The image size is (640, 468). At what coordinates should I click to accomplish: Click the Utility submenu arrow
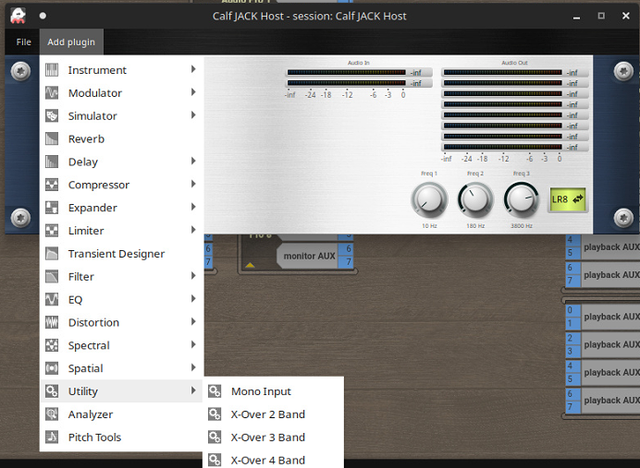(x=193, y=390)
